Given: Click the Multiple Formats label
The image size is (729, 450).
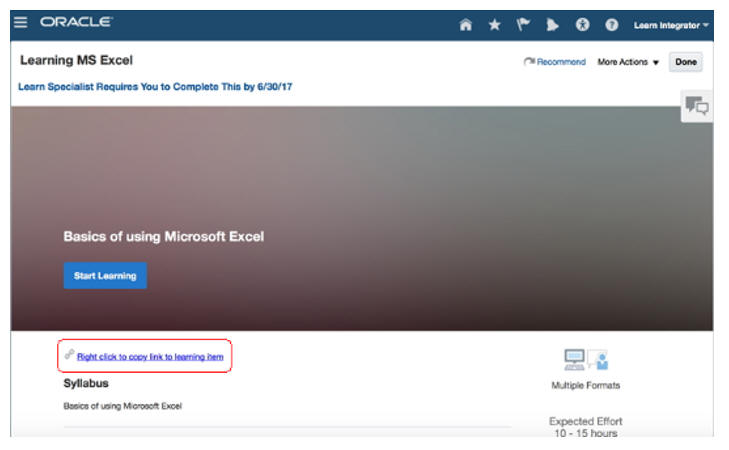Looking at the screenshot, I should point(585,385).
